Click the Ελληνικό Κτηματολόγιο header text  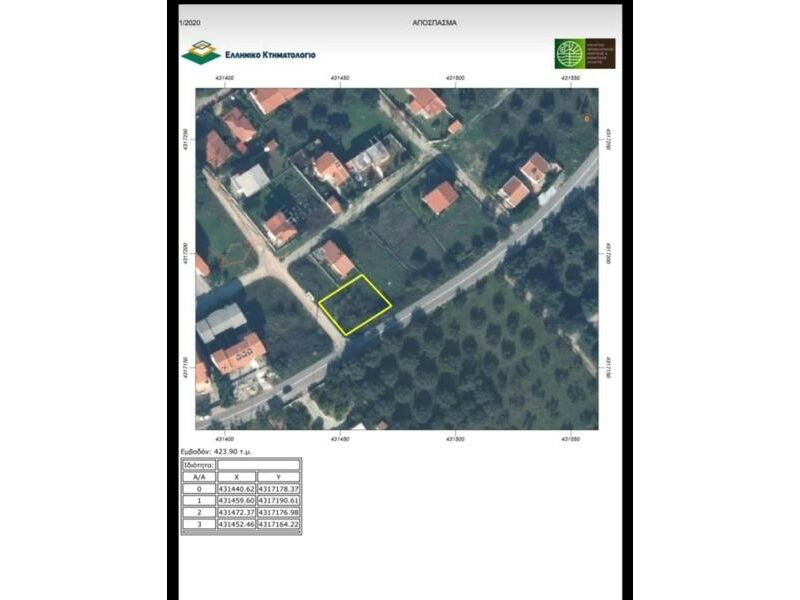click(270, 54)
